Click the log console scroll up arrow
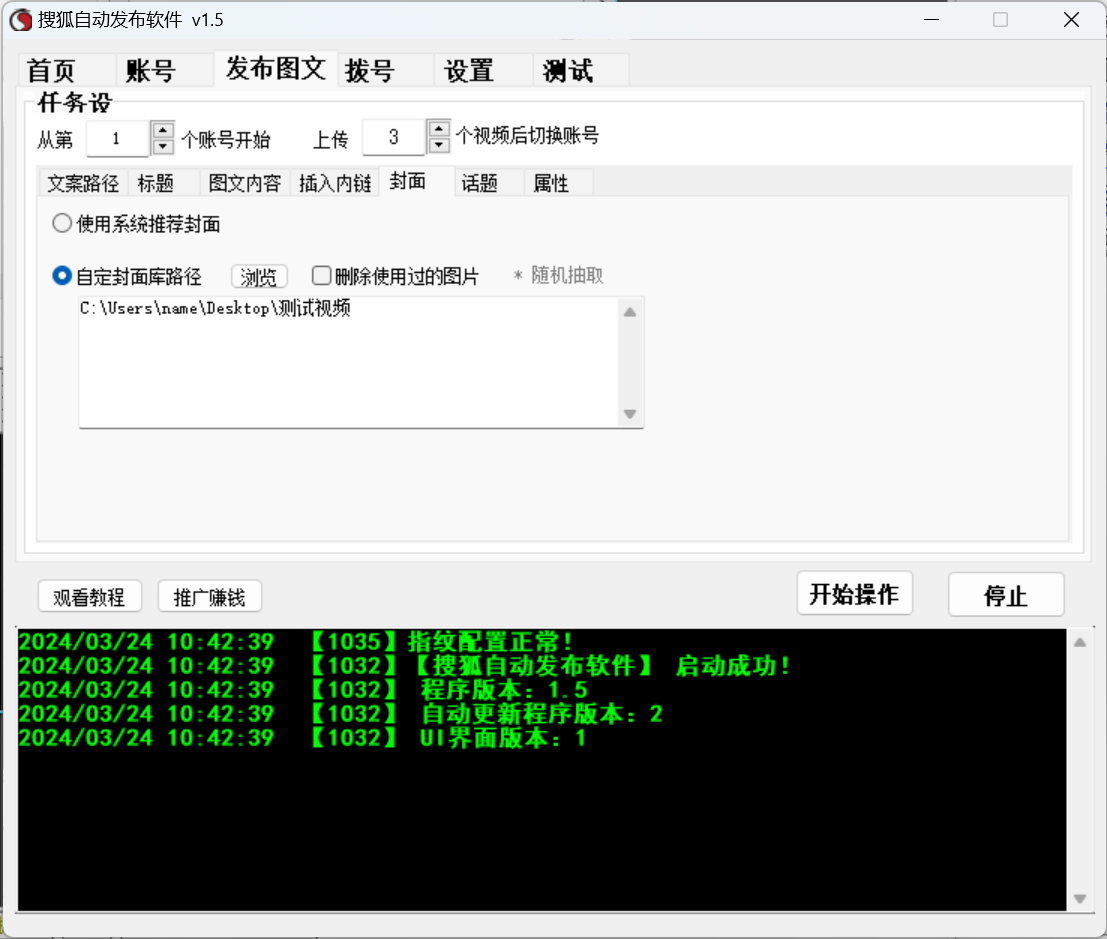 pyautogui.click(x=1080, y=642)
